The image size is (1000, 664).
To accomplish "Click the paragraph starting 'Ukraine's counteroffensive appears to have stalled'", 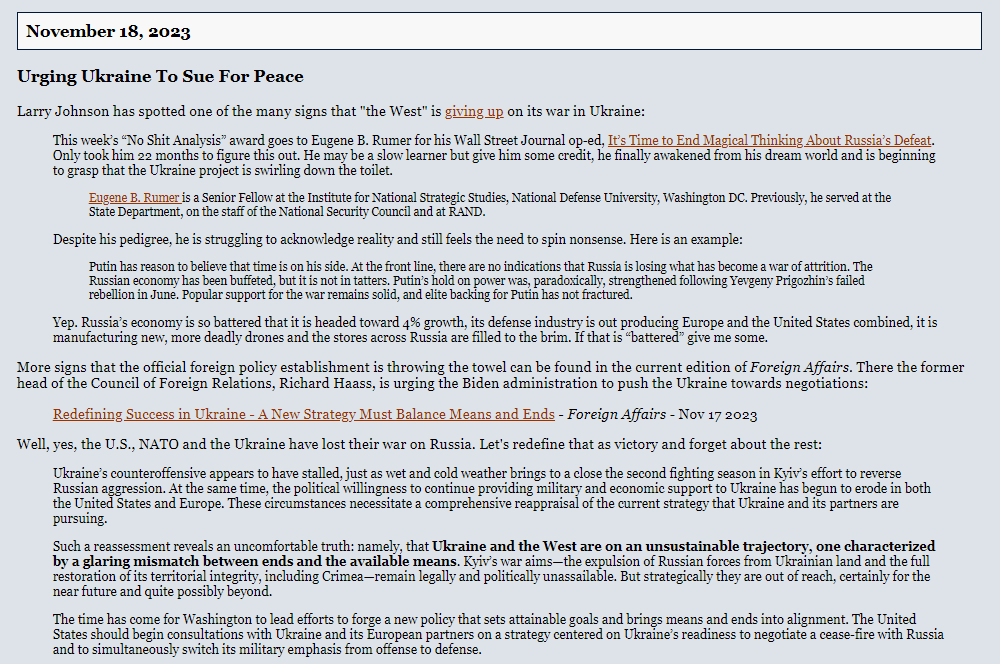I will pos(492,496).
